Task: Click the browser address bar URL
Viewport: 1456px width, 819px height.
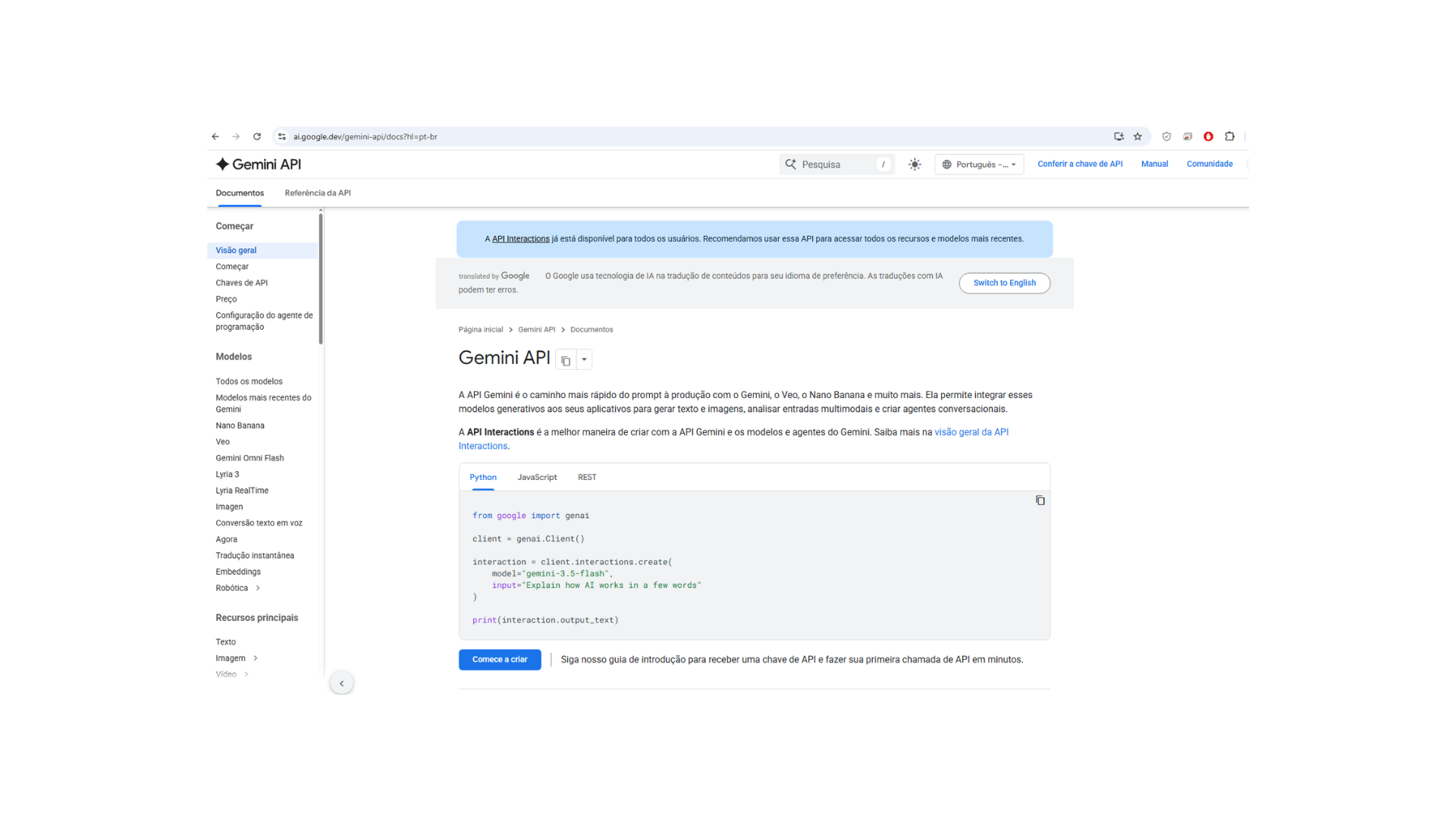Action: 366,136
